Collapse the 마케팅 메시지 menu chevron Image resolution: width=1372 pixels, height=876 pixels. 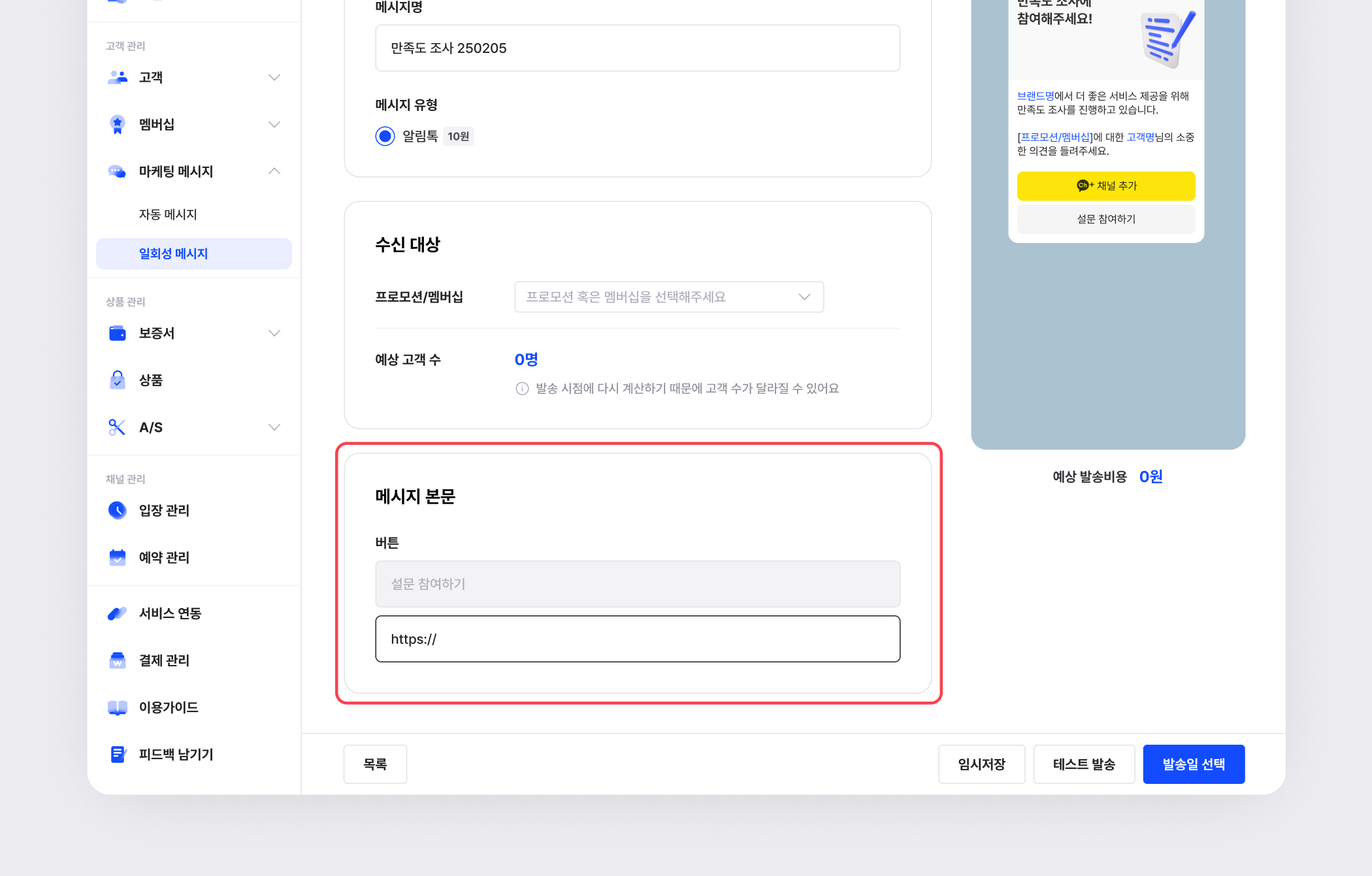tap(274, 171)
